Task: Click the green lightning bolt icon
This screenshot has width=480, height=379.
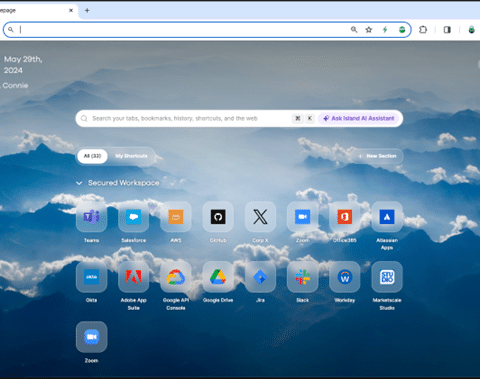Action: tap(385, 30)
